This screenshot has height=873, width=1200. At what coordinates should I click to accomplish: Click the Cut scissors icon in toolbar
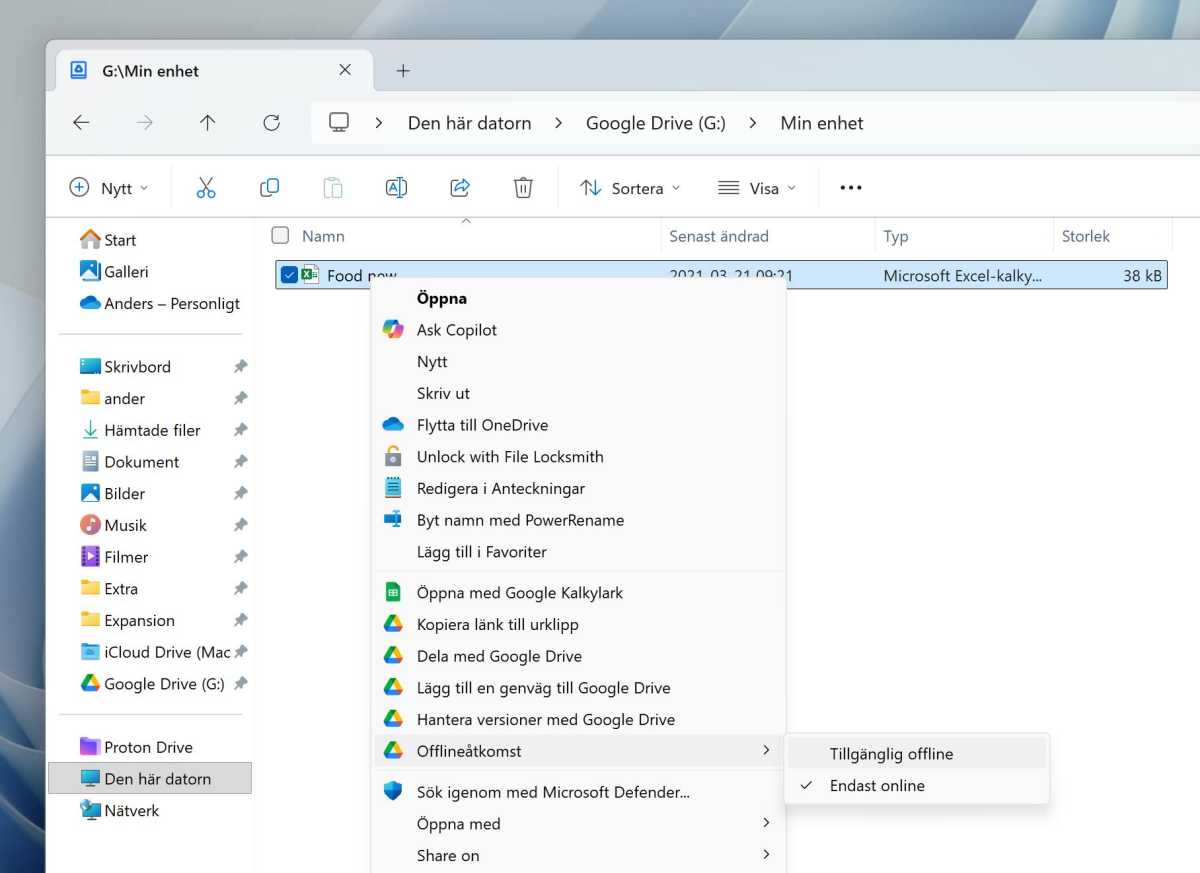(x=206, y=188)
